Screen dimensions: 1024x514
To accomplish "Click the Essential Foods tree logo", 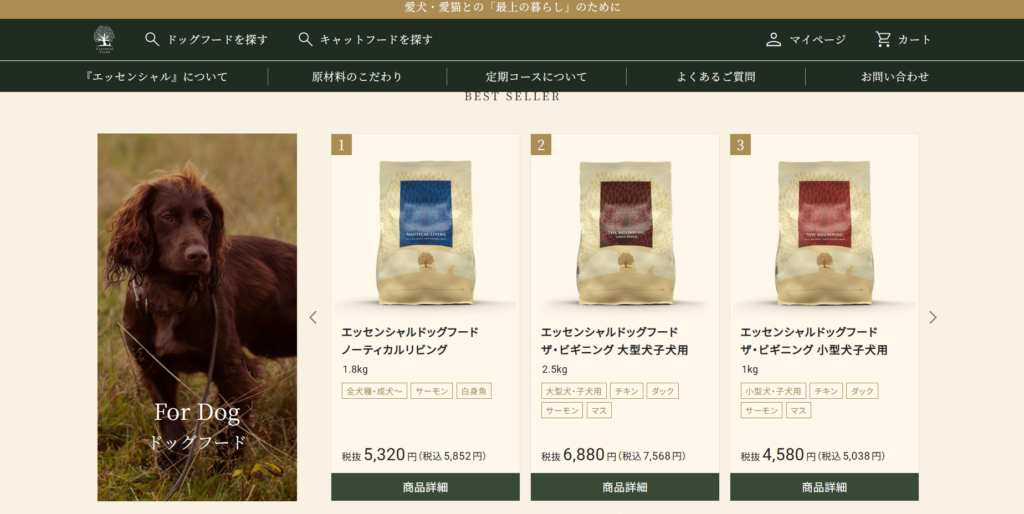I will click(x=104, y=39).
